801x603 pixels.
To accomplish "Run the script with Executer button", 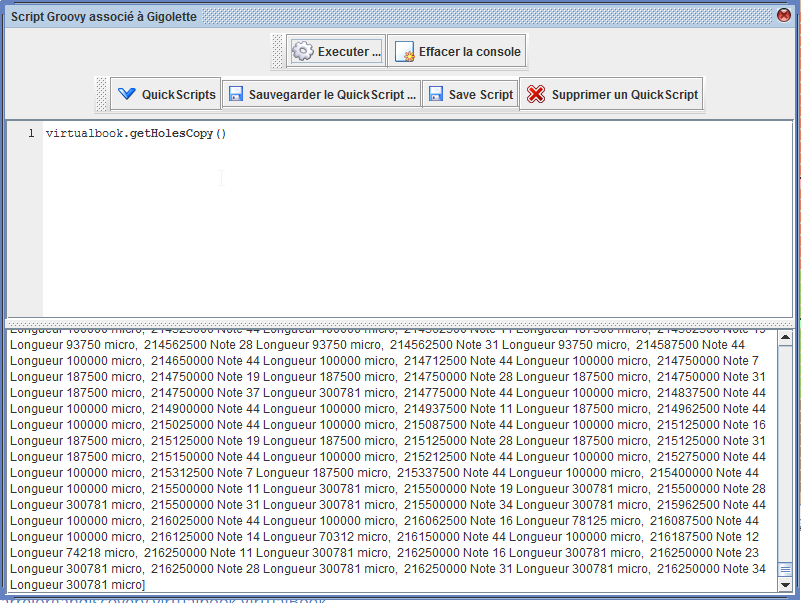I will (336, 52).
